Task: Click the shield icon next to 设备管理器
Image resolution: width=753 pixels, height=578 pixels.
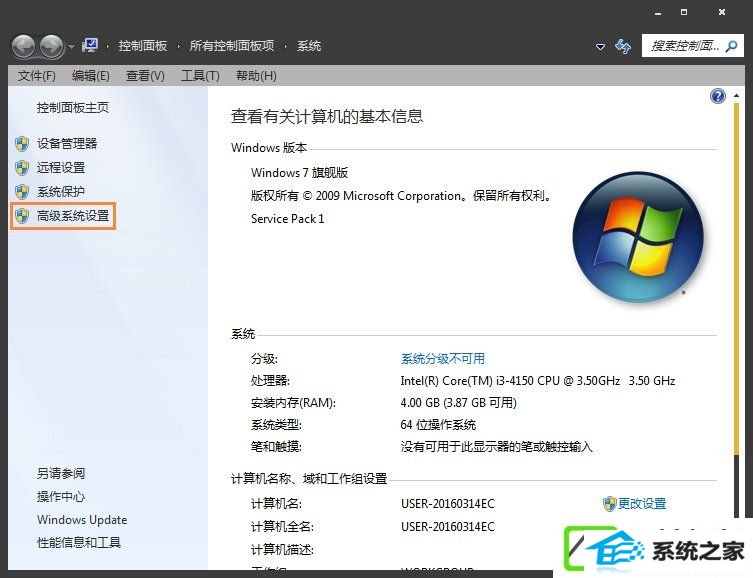Action: pos(22,144)
